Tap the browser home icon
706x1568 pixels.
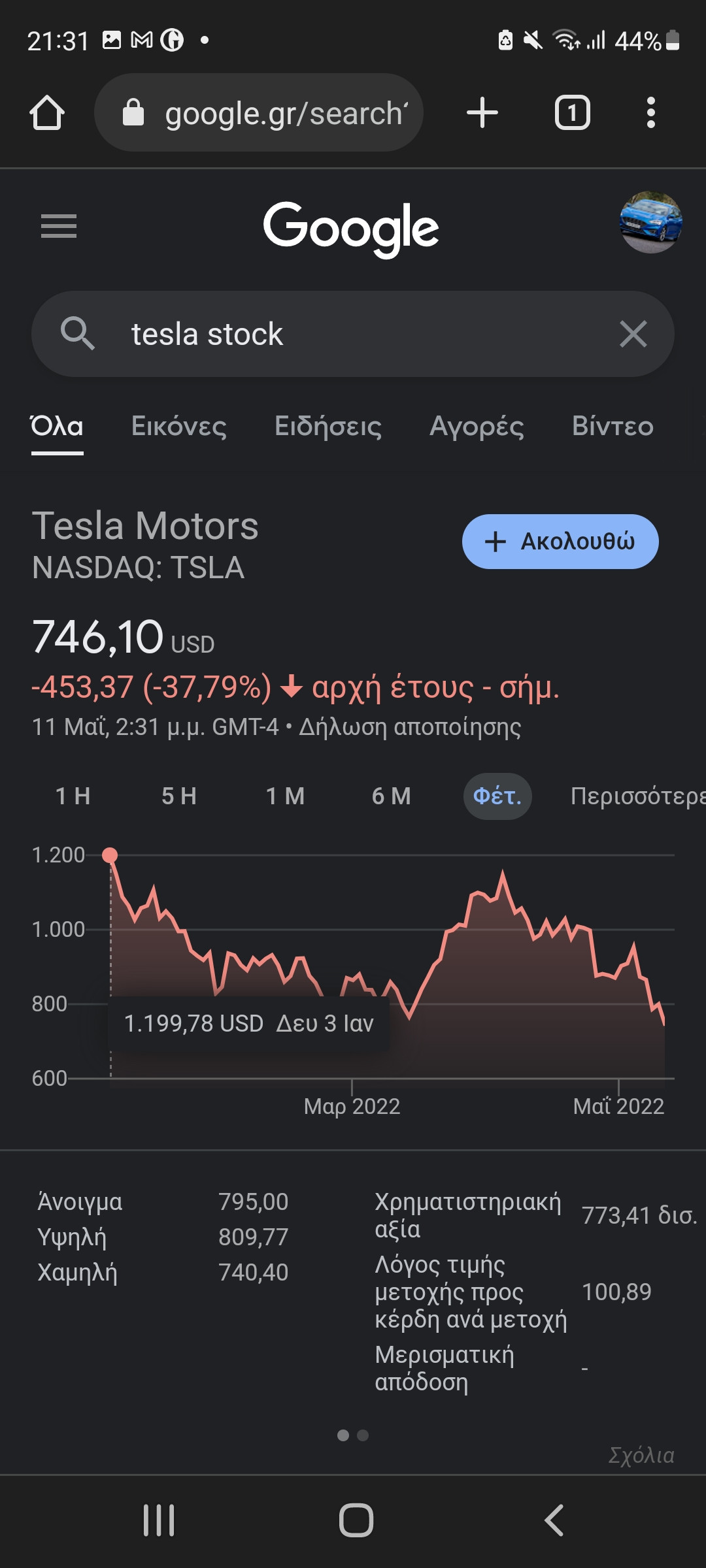click(x=47, y=112)
